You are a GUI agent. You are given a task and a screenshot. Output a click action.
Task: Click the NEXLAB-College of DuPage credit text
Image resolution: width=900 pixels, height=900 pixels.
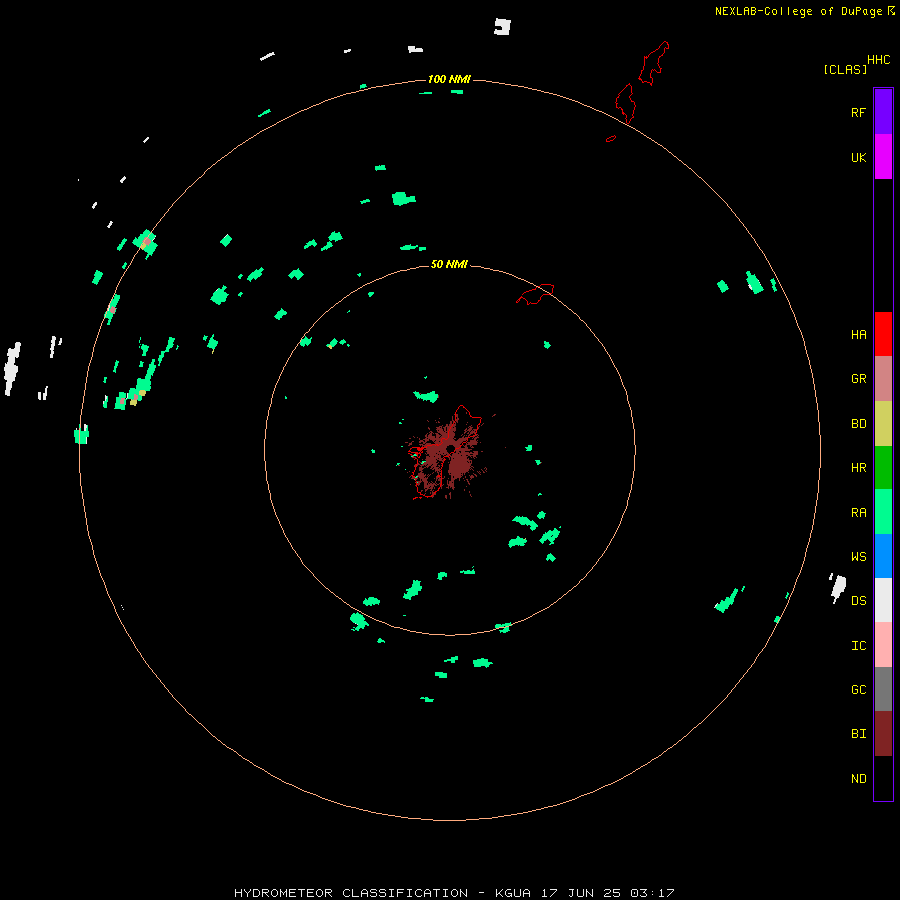click(x=798, y=11)
